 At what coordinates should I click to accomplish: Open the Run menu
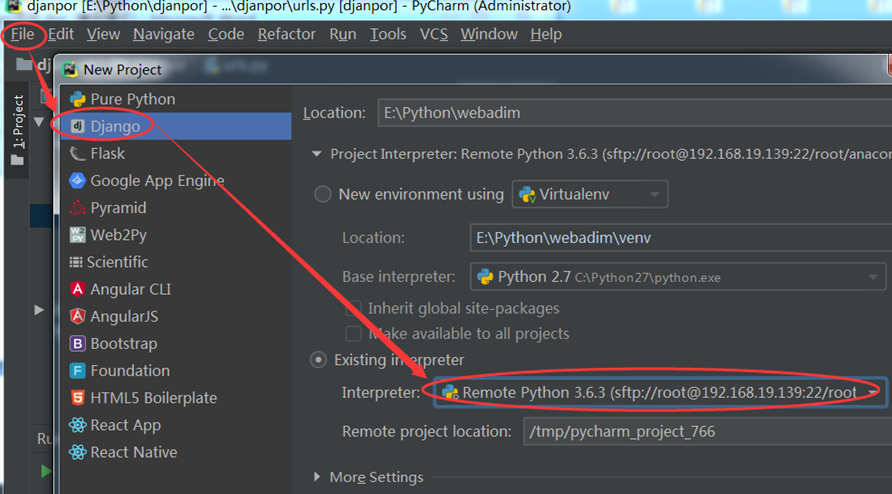(x=343, y=34)
